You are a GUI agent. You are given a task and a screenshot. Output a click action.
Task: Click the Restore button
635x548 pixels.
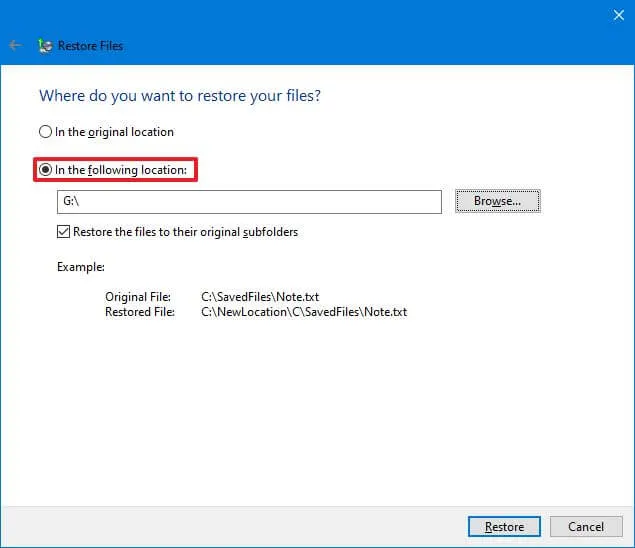(504, 527)
